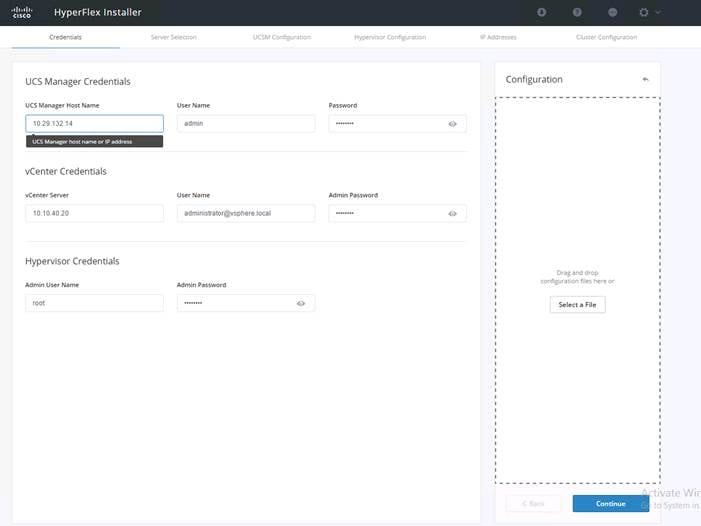Image resolution: width=701 pixels, height=526 pixels.
Task: Click the 'vCenter Credentials' heading
Action: 66,171
